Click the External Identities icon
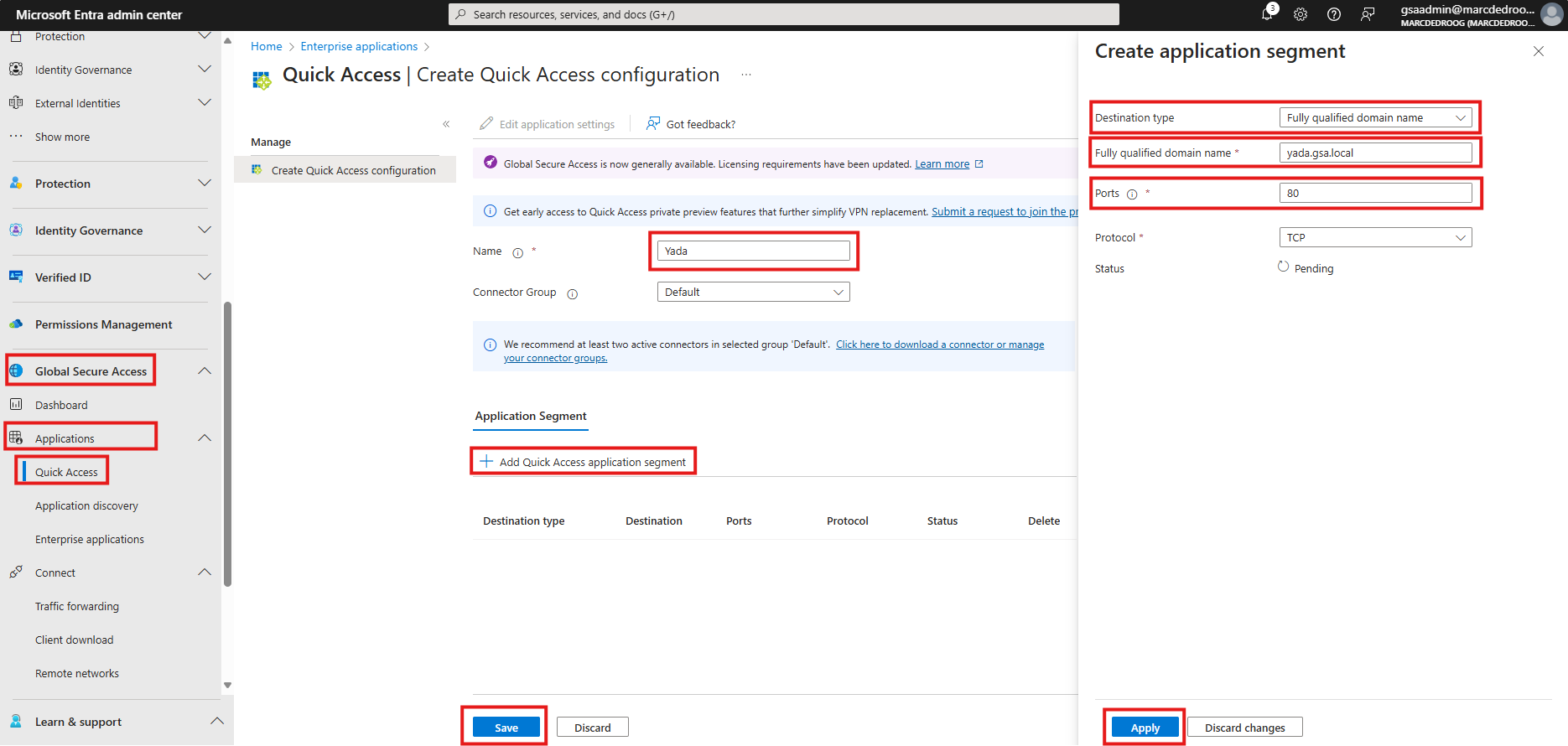Viewport: 1568px width, 746px height. coord(16,102)
